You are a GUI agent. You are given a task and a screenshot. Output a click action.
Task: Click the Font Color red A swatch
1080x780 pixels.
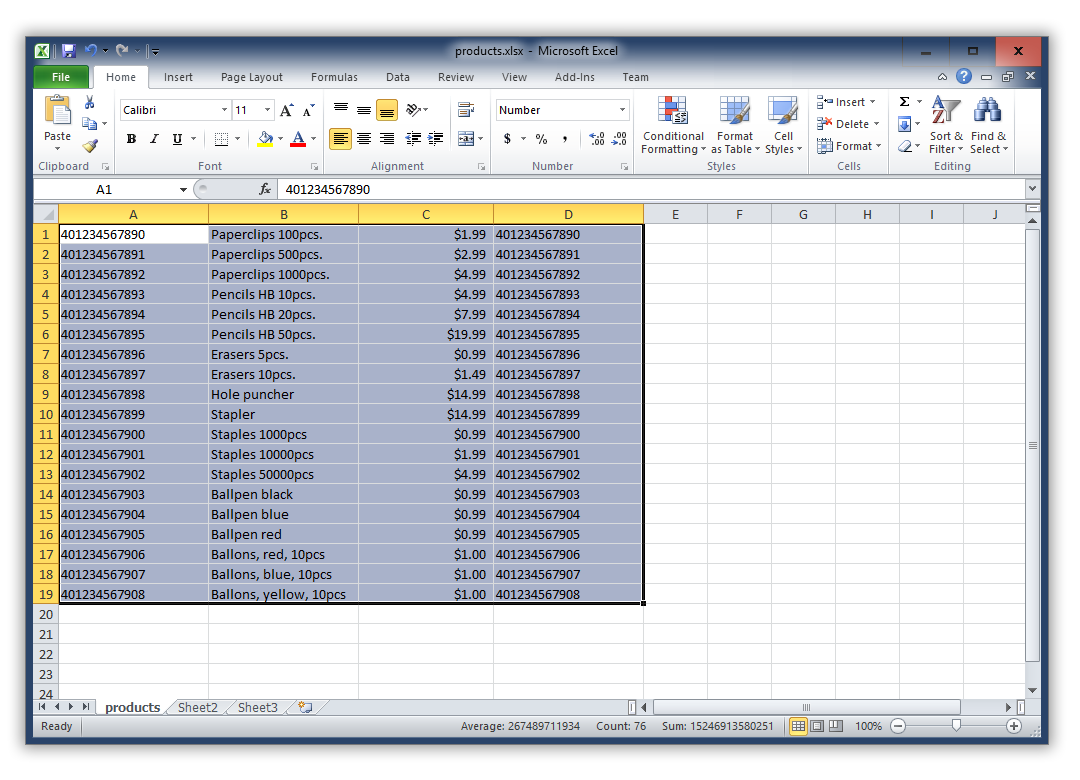coord(298,139)
